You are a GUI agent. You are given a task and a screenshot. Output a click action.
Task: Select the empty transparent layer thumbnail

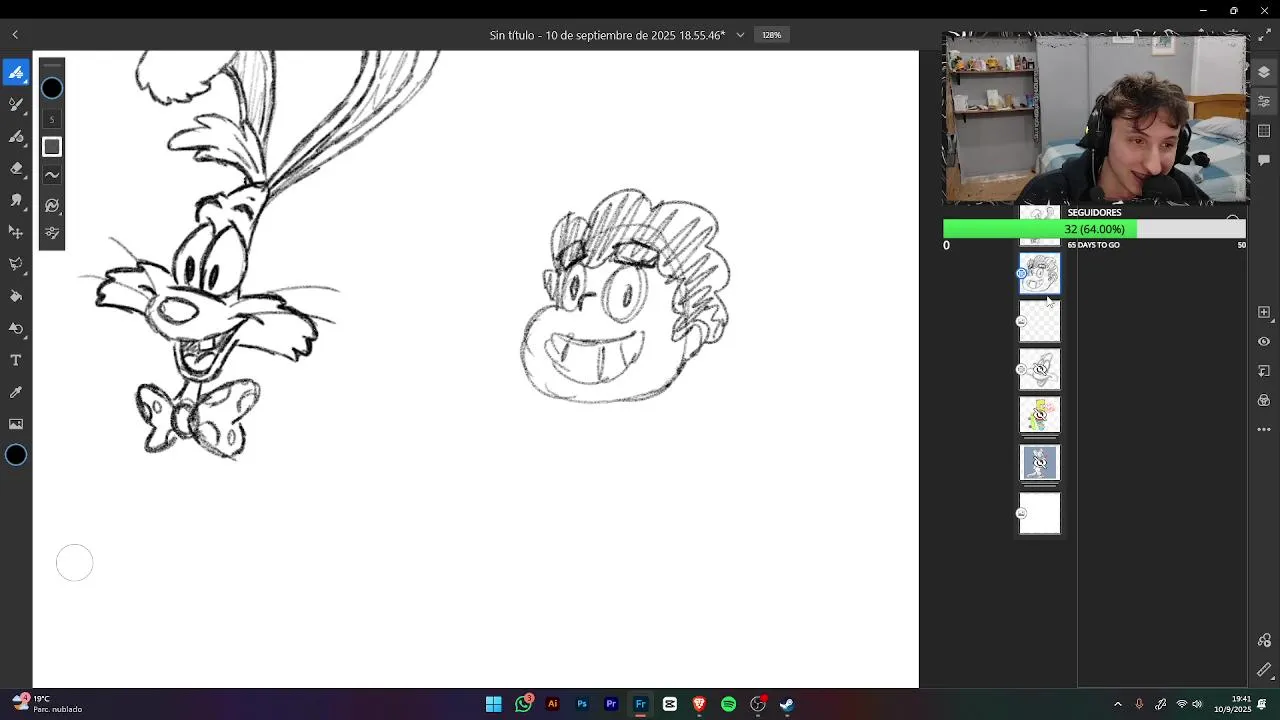(x=1040, y=322)
